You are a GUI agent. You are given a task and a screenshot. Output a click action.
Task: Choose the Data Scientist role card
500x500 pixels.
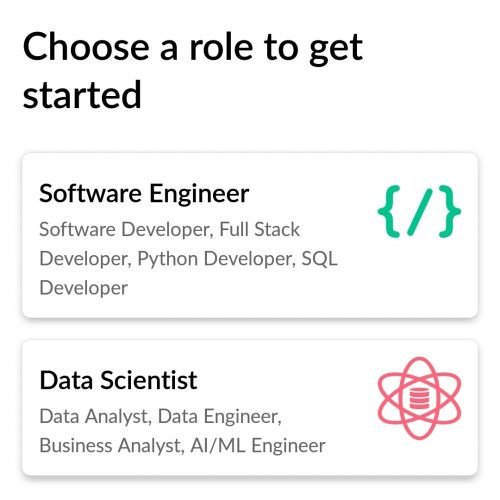(250, 407)
